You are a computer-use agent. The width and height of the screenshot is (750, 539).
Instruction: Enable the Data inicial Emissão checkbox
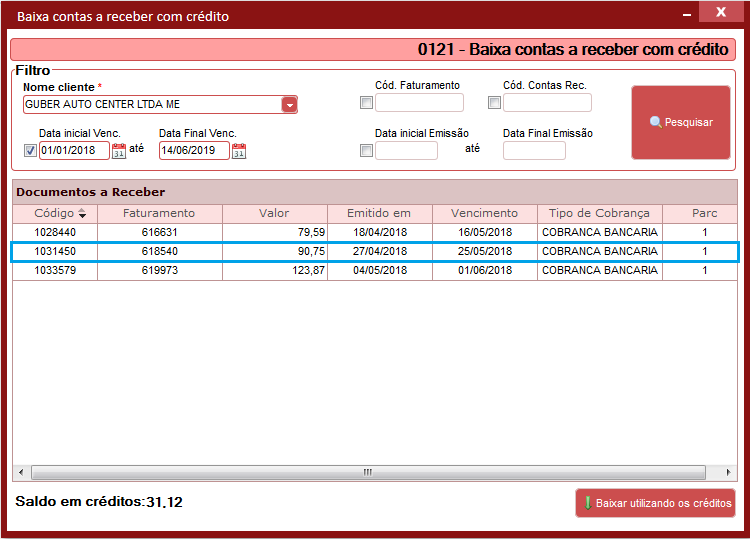(366, 151)
